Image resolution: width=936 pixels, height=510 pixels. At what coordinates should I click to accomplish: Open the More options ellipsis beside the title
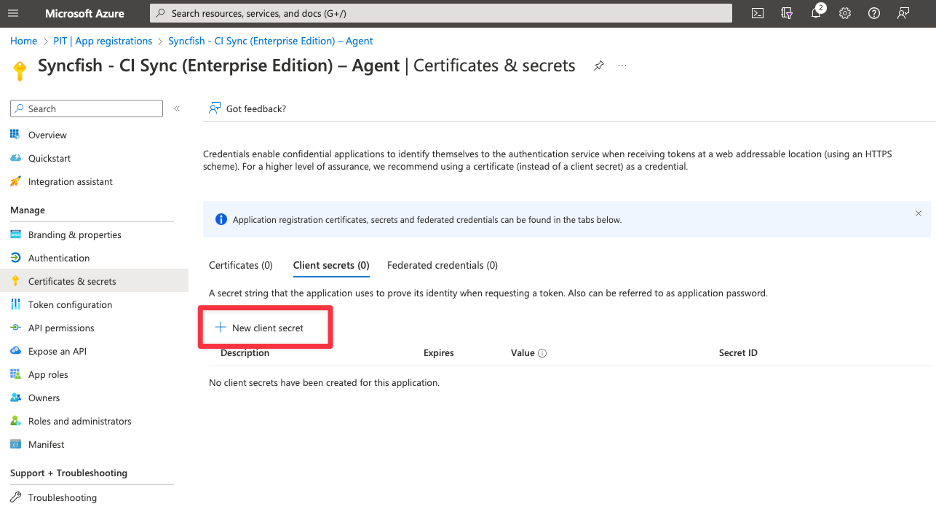point(622,66)
